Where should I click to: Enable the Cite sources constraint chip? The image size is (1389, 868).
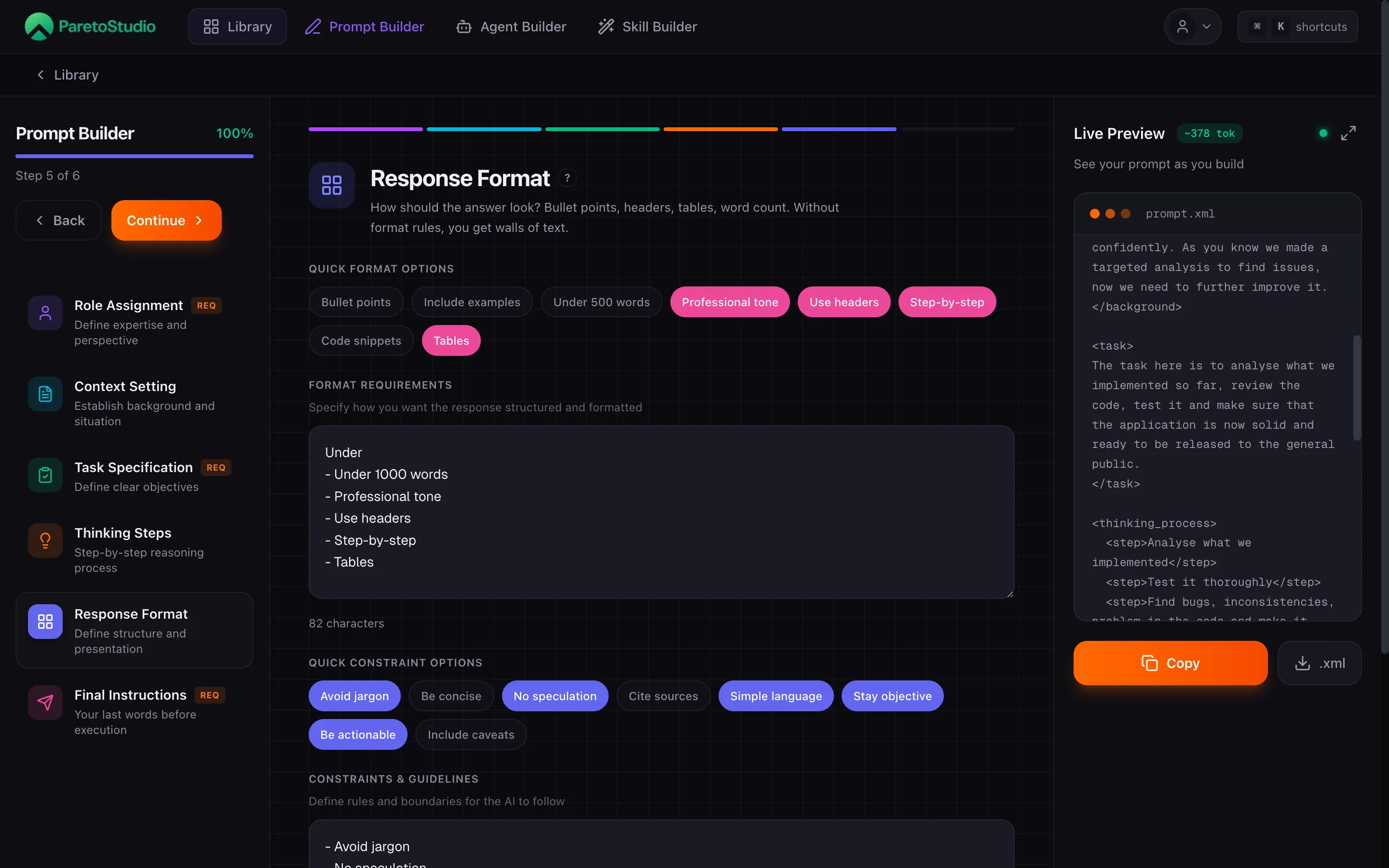(663, 696)
